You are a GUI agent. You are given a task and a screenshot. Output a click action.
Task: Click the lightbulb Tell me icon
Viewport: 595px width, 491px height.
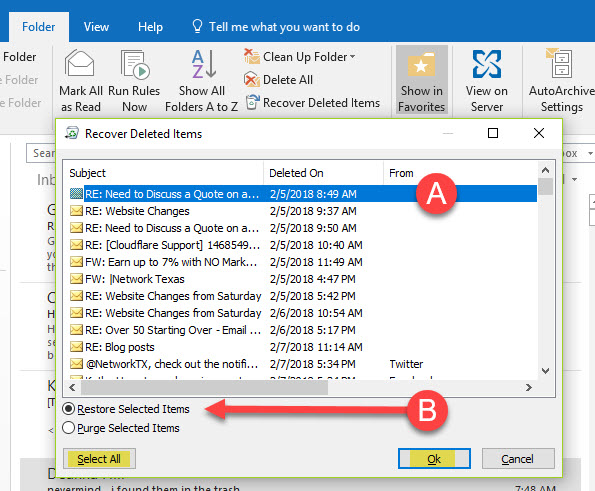tap(197, 26)
